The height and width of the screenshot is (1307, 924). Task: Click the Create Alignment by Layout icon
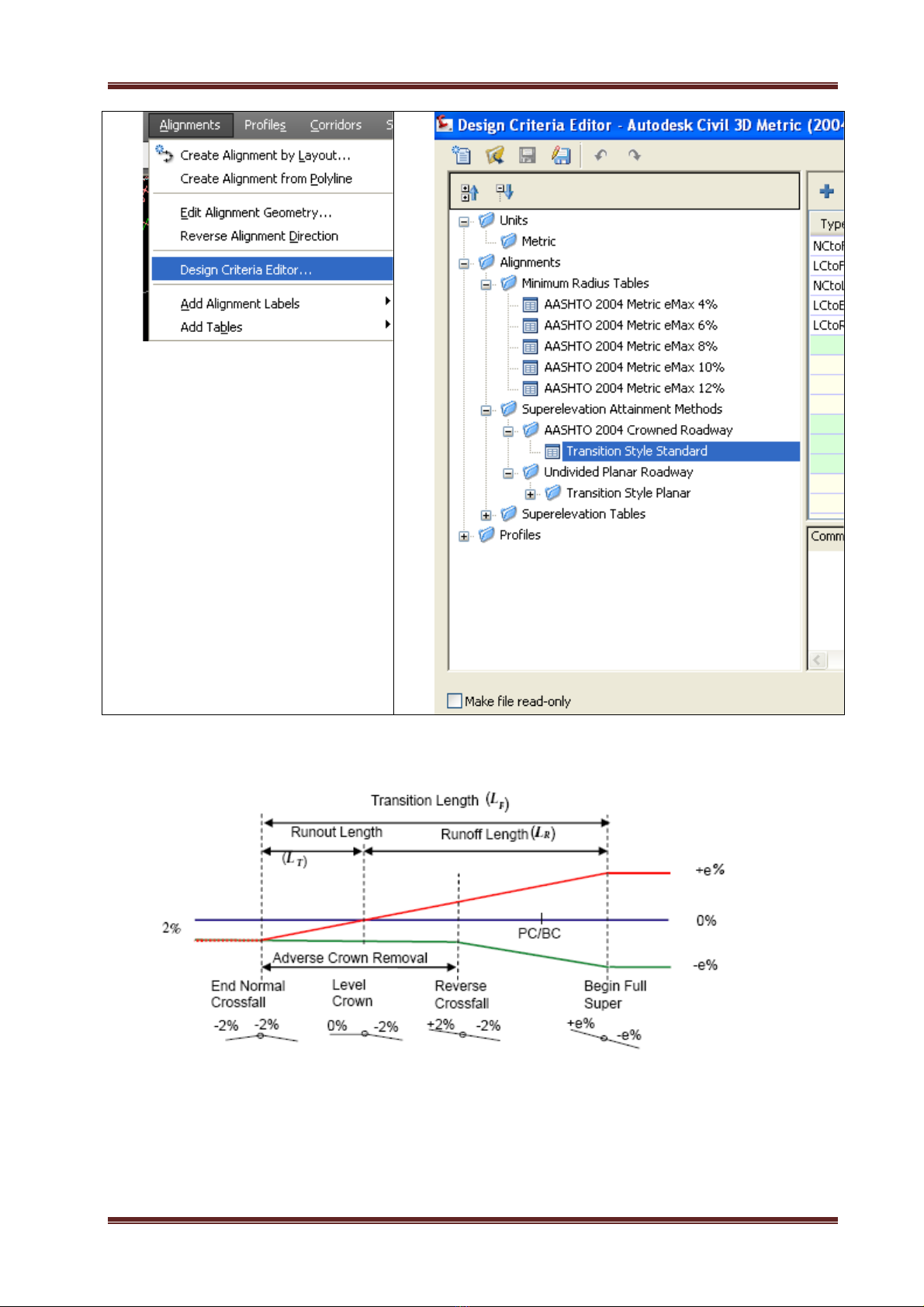pyautogui.click(x=164, y=154)
